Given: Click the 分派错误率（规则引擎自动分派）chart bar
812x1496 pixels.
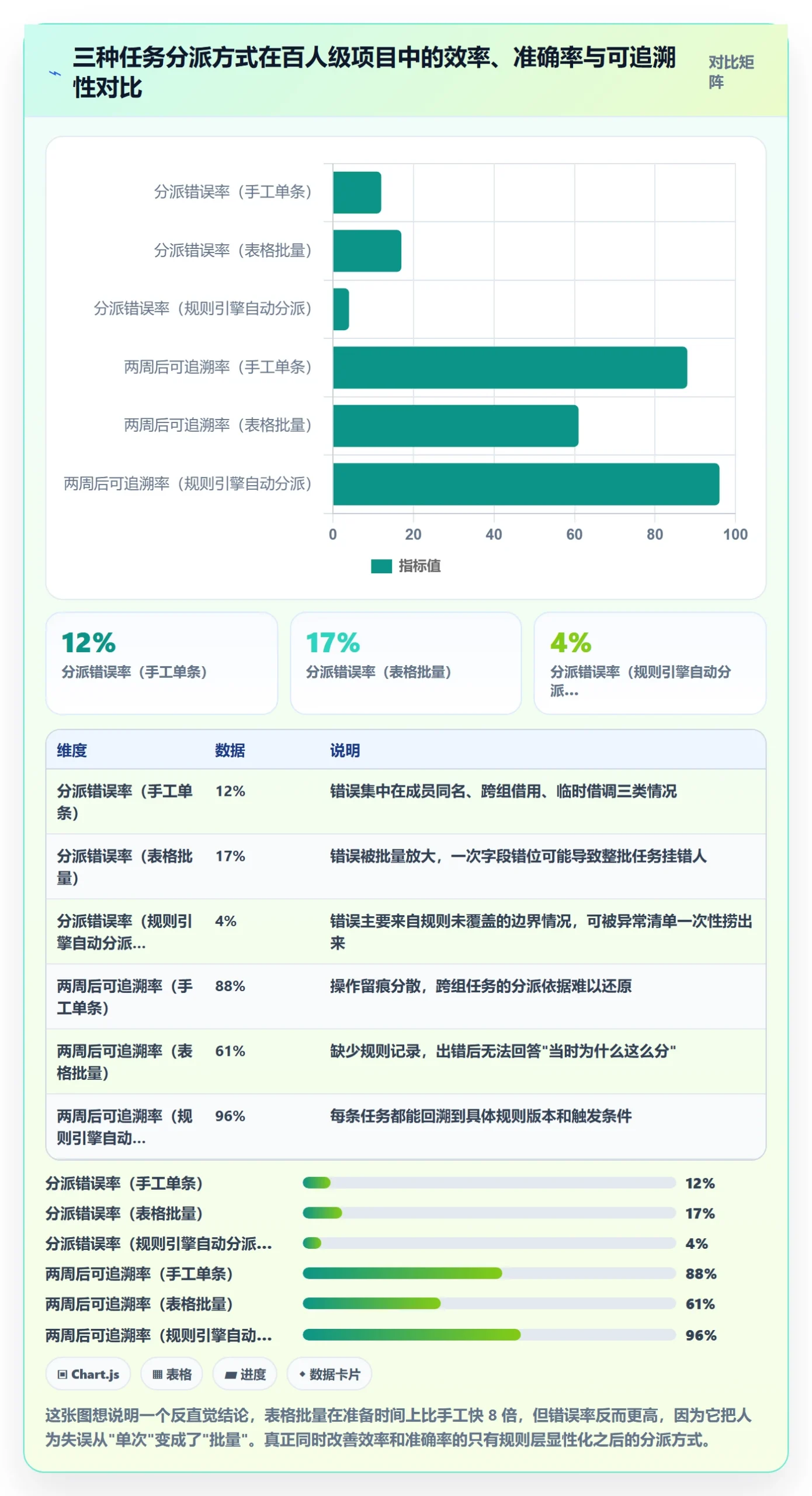Looking at the screenshot, I should pyautogui.click(x=341, y=309).
